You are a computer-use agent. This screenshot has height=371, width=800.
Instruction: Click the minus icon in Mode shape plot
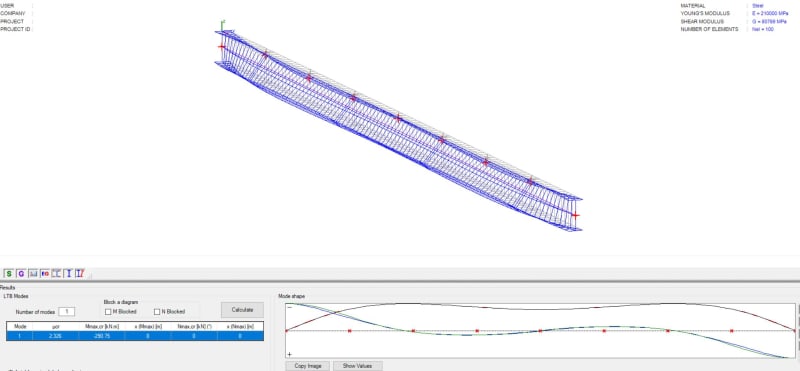[290, 307]
